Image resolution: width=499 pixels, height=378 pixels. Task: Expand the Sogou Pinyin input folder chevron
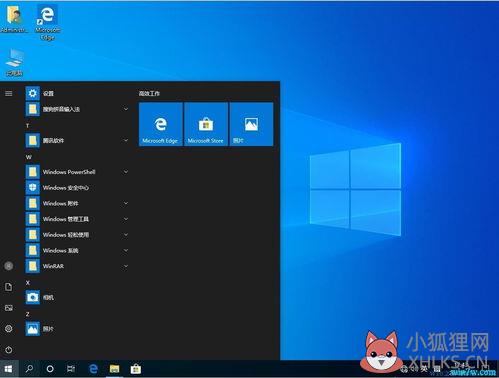126,109
